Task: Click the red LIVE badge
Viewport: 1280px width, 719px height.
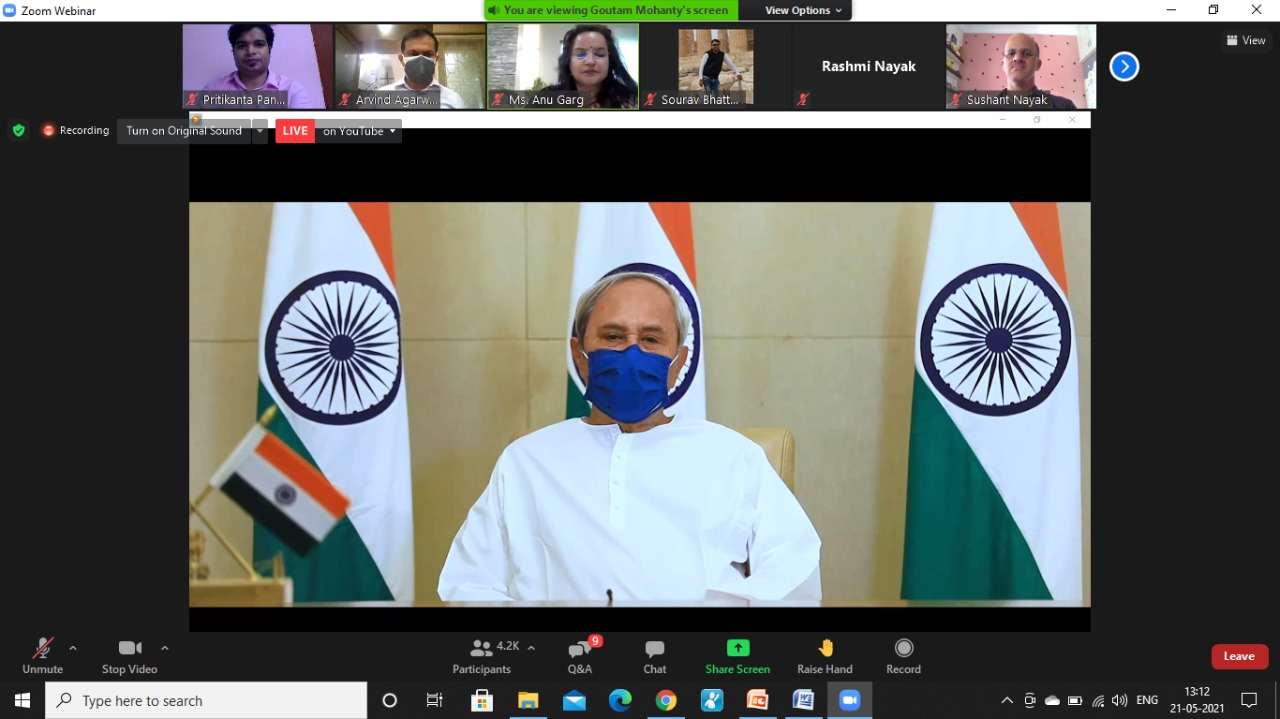Action: click(x=295, y=131)
